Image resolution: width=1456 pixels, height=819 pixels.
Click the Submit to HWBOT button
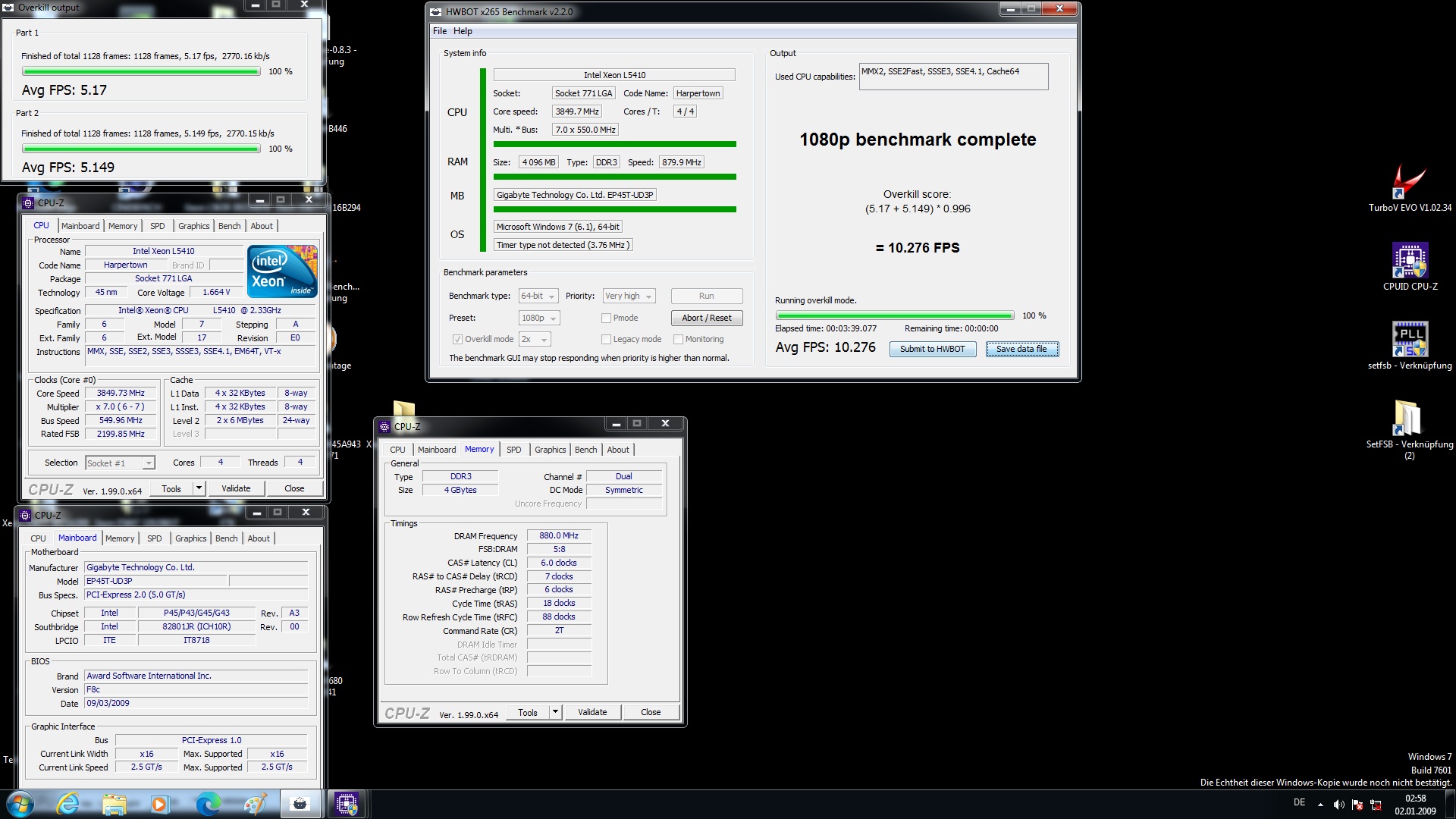933,349
